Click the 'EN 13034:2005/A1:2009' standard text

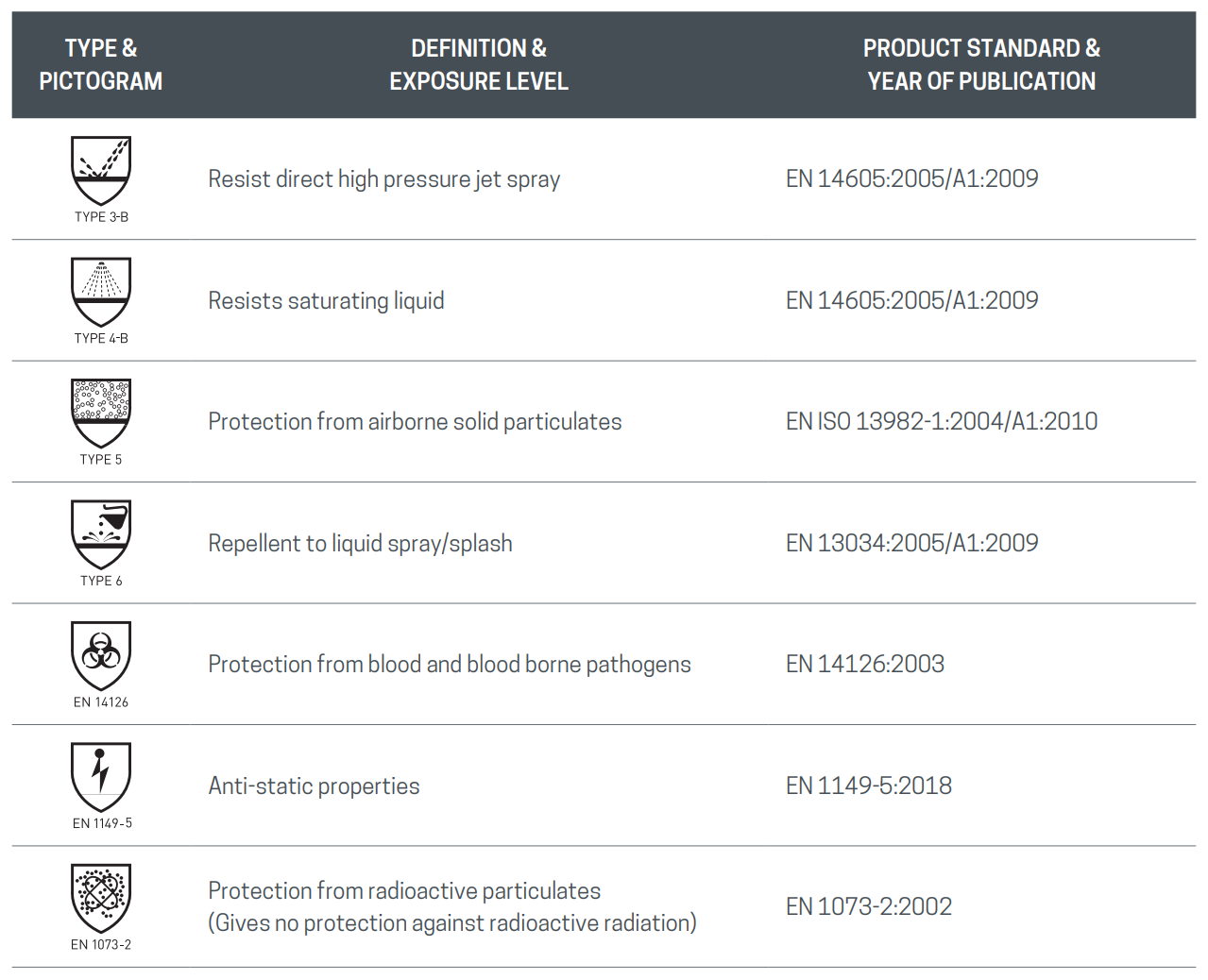(x=911, y=543)
